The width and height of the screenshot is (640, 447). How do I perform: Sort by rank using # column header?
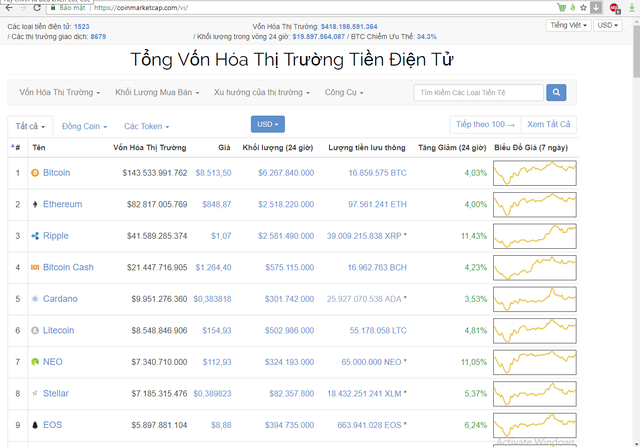pos(16,147)
